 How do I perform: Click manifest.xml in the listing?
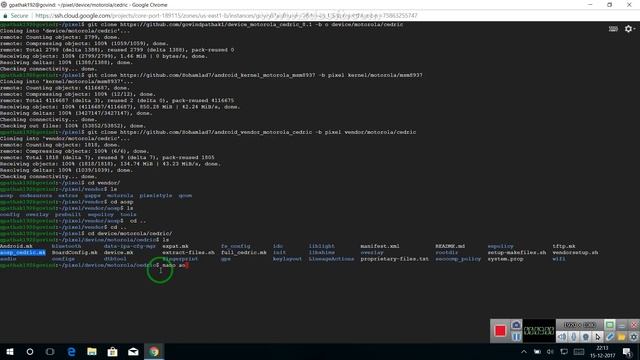tap(380, 246)
